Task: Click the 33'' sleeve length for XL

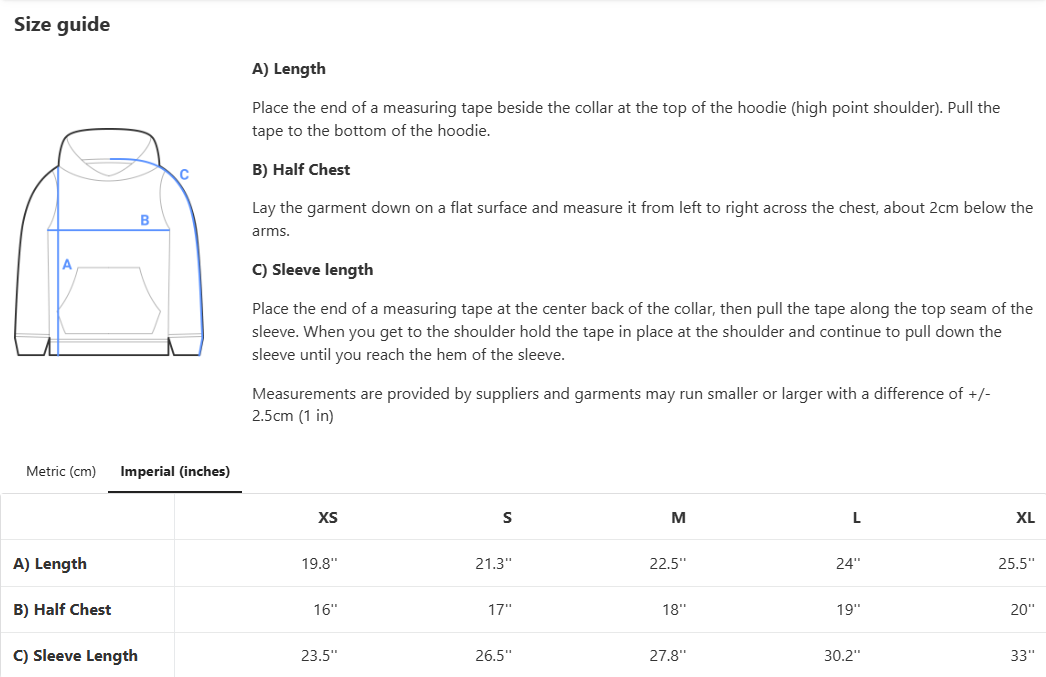Action: 1022,656
